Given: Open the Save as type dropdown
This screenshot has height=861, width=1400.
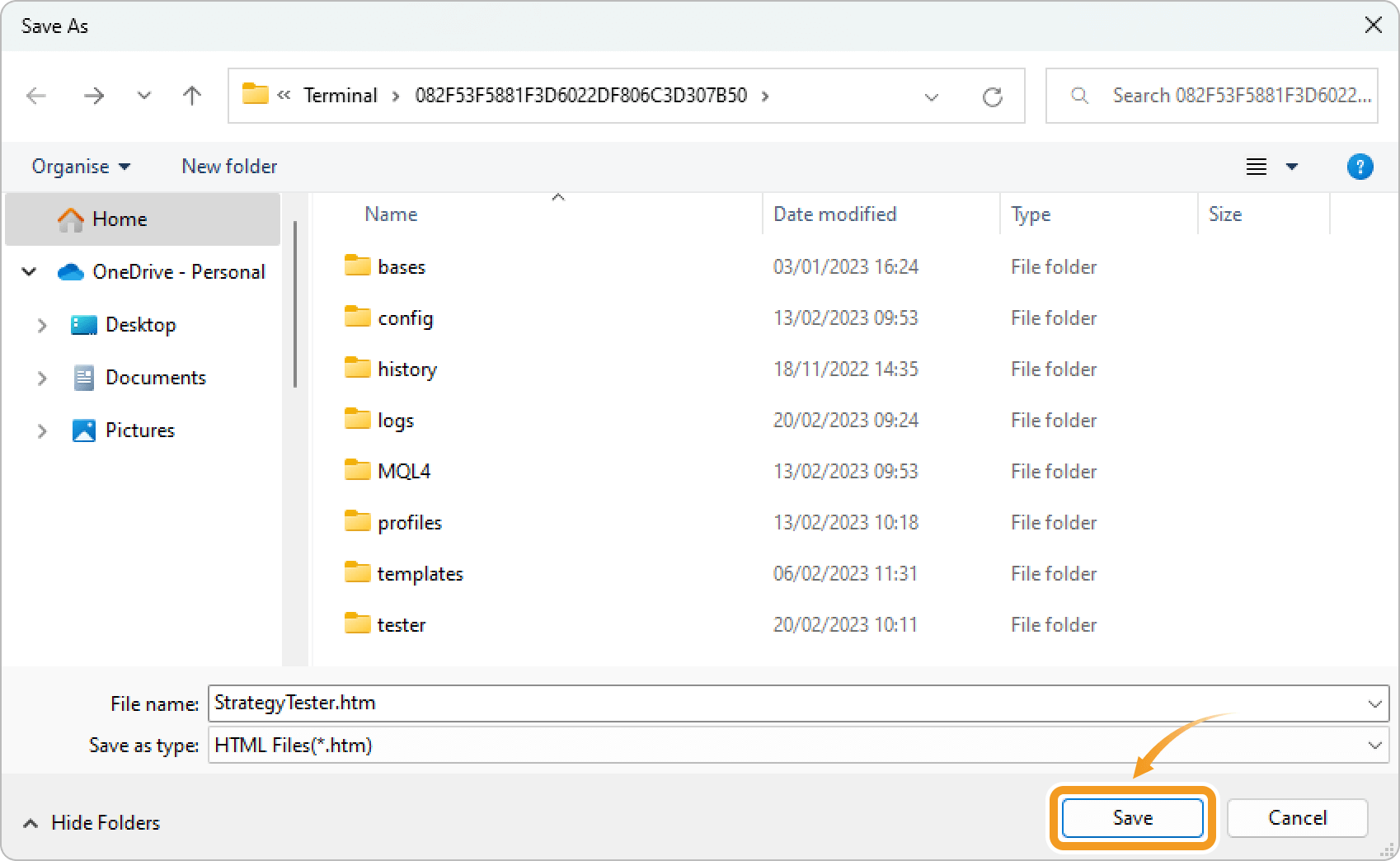Looking at the screenshot, I should [1374, 745].
